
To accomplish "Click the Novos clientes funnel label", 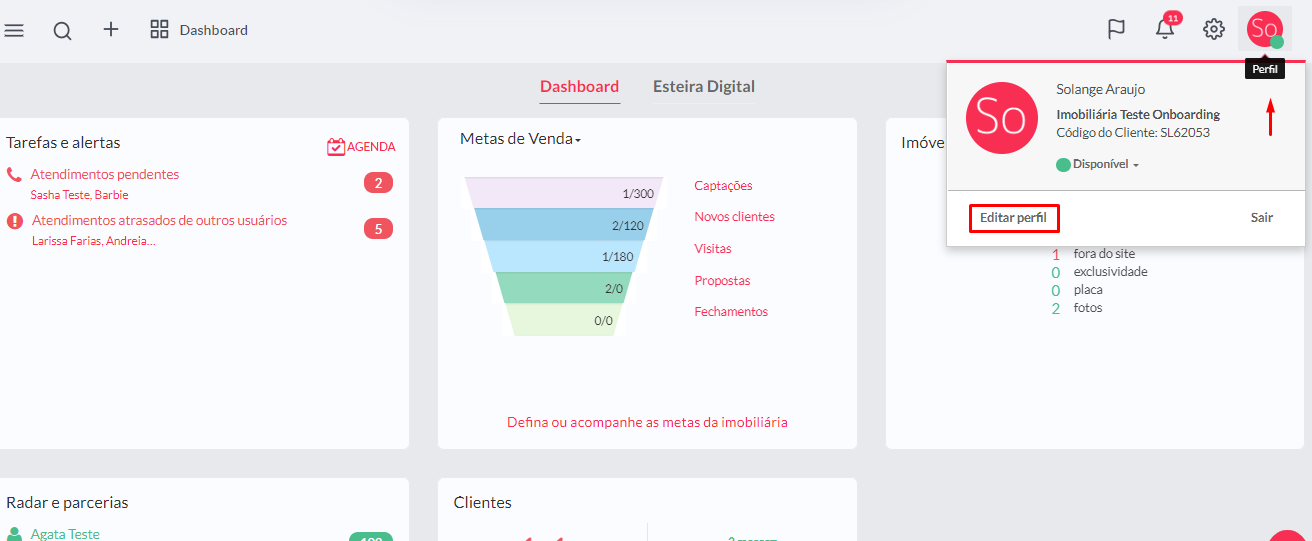I will point(734,217).
